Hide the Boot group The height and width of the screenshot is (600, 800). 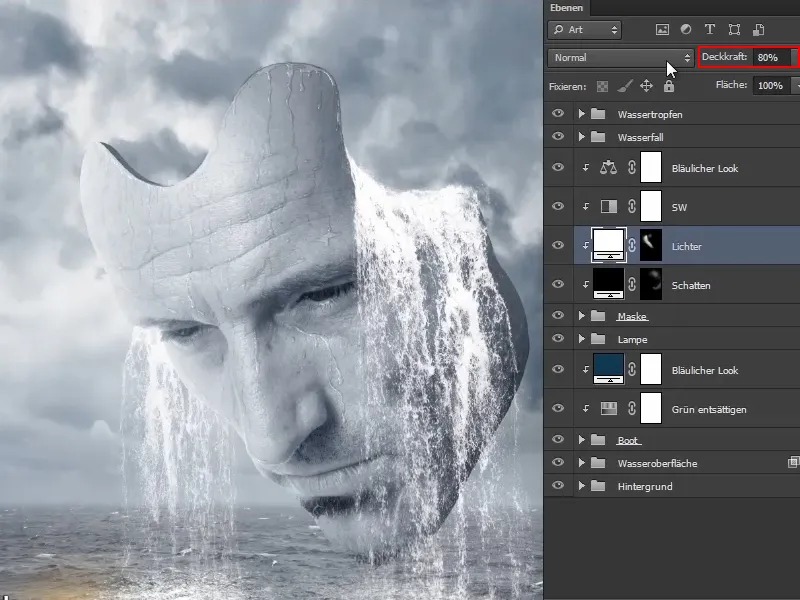(558, 439)
